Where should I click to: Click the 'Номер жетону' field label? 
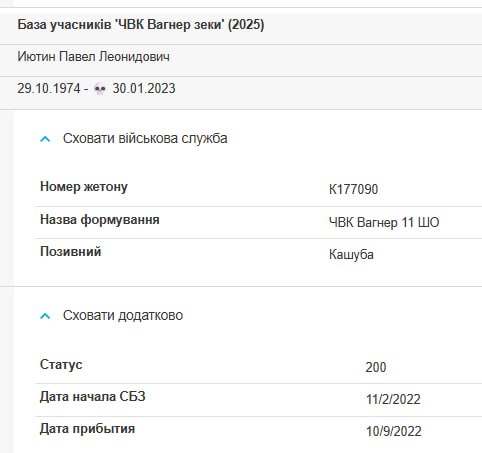pyautogui.click(x=84, y=187)
